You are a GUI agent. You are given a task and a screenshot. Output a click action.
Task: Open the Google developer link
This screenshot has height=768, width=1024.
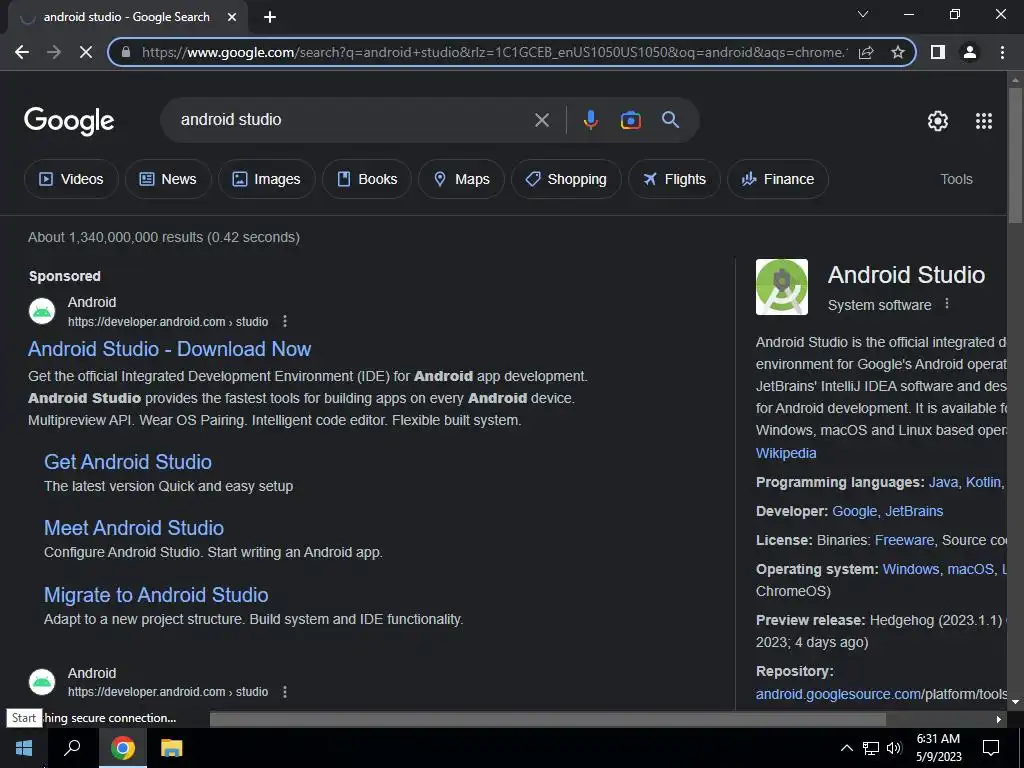[854, 511]
